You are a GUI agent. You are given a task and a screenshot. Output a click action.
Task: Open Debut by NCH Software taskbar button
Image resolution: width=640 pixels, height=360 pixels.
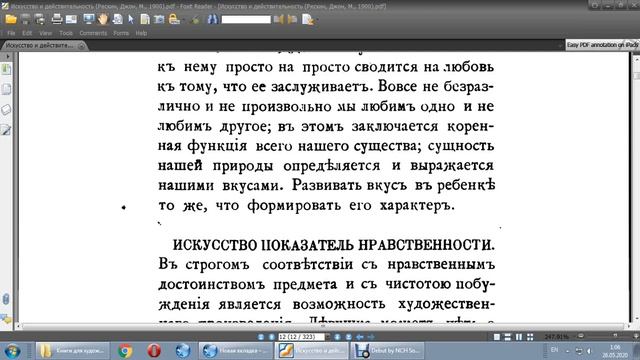[388, 351]
